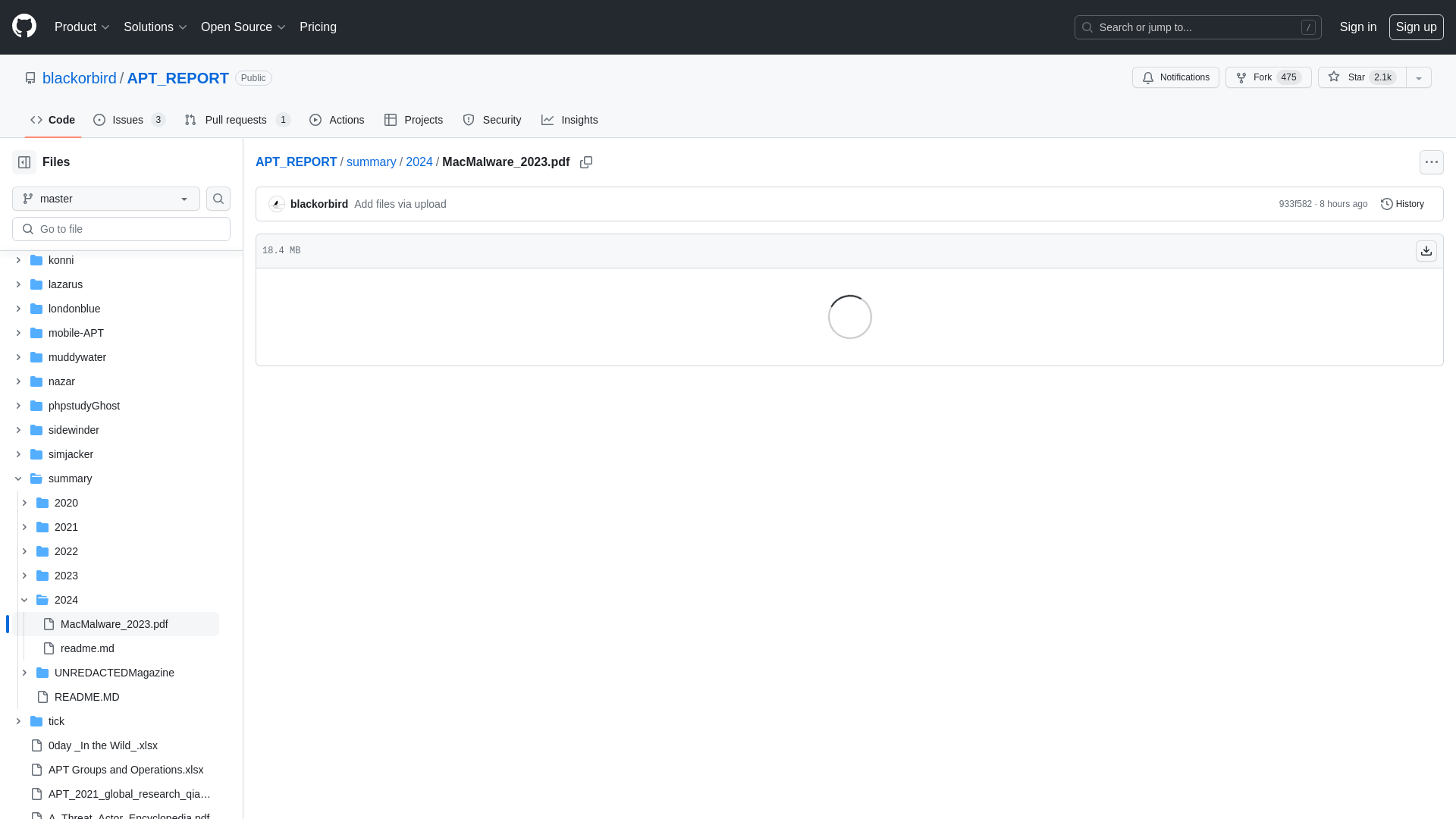Expand the simjacker folder chevron

(x=18, y=454)
